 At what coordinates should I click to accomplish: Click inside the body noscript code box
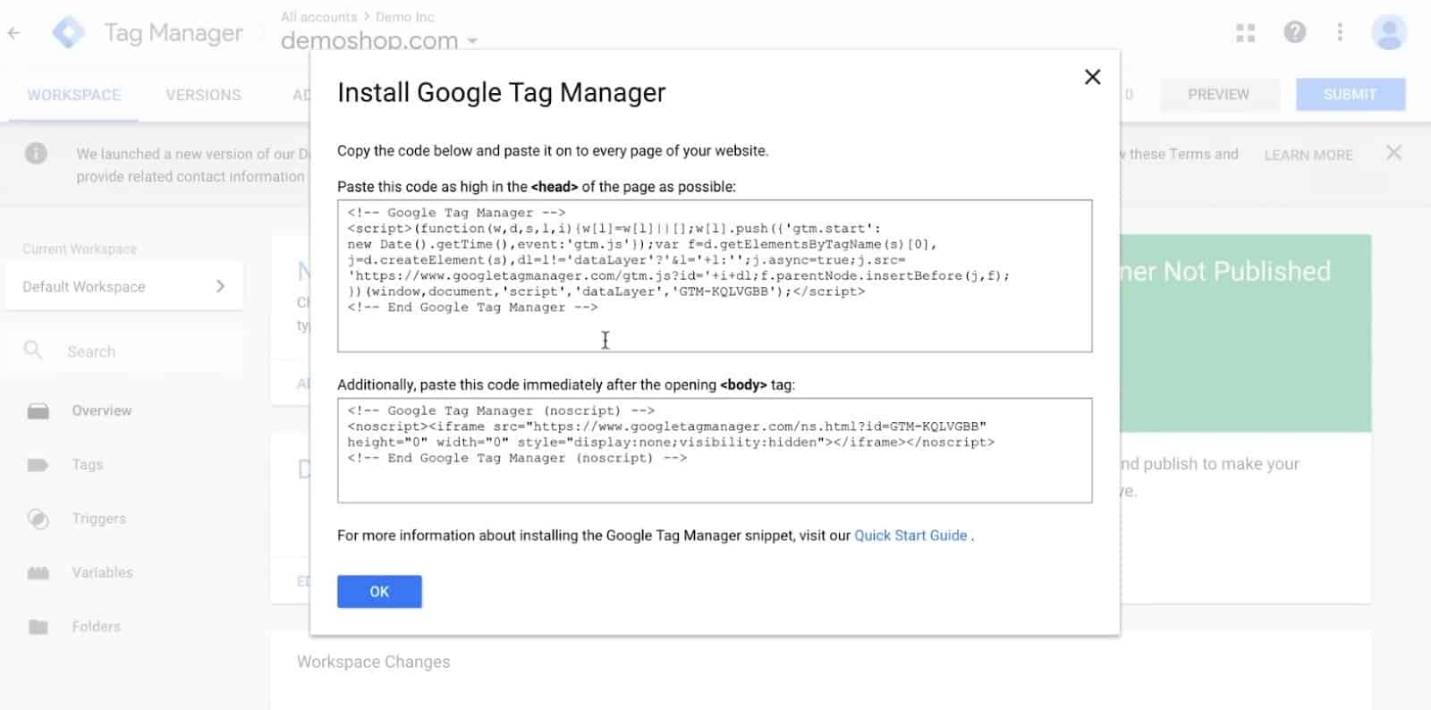click(x=714, y=450)
